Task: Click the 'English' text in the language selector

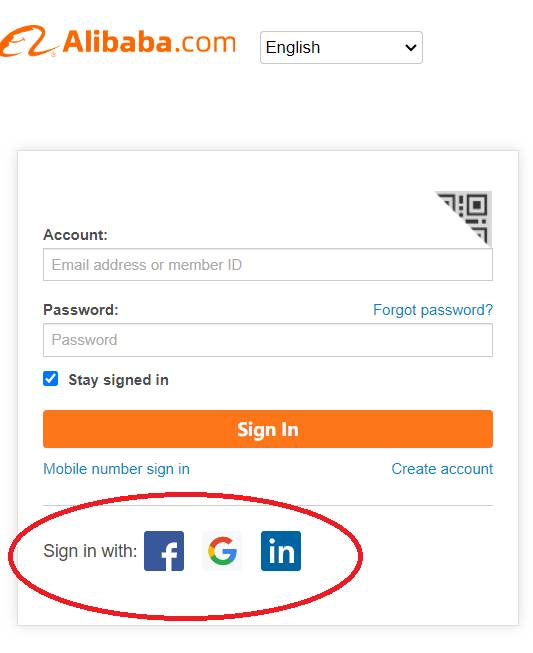Action: click(x=293, y=47)
